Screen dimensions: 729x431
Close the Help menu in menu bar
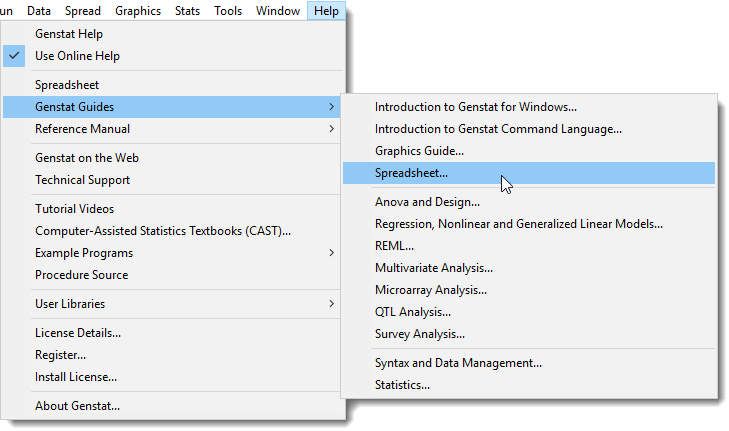pyautogui.click(x=326, y=11)
